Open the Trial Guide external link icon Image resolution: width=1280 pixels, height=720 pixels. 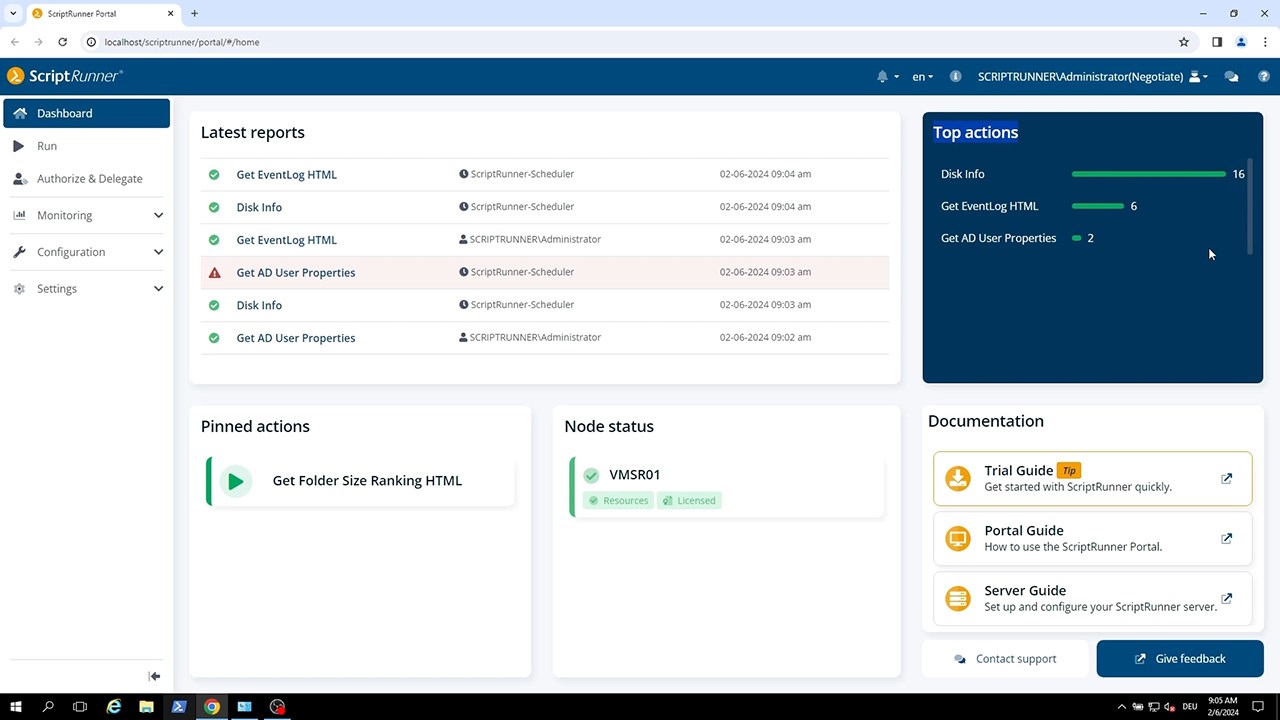tap(1227, 478)
